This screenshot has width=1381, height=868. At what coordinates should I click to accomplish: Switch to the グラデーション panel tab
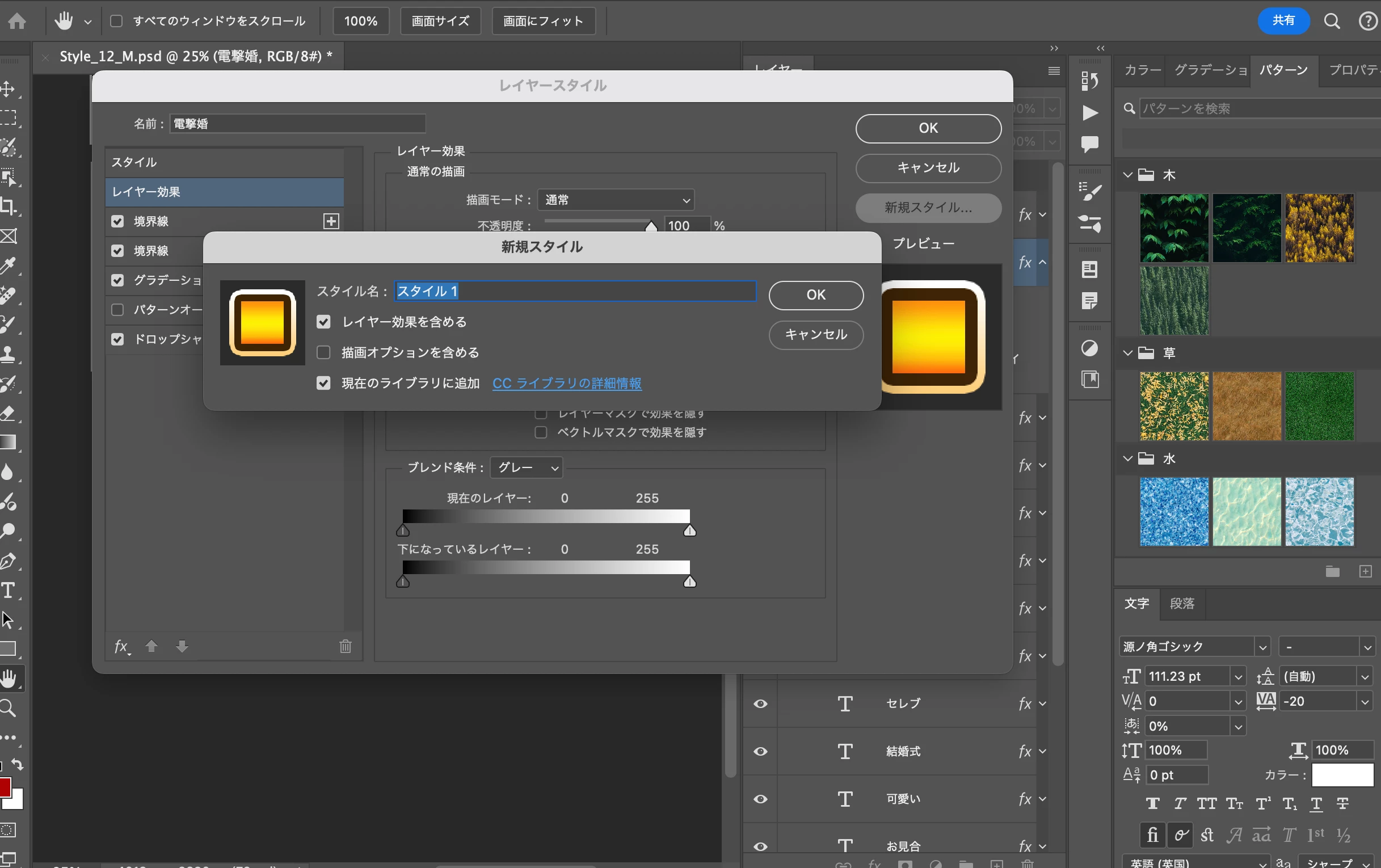tap(1210, 70)
